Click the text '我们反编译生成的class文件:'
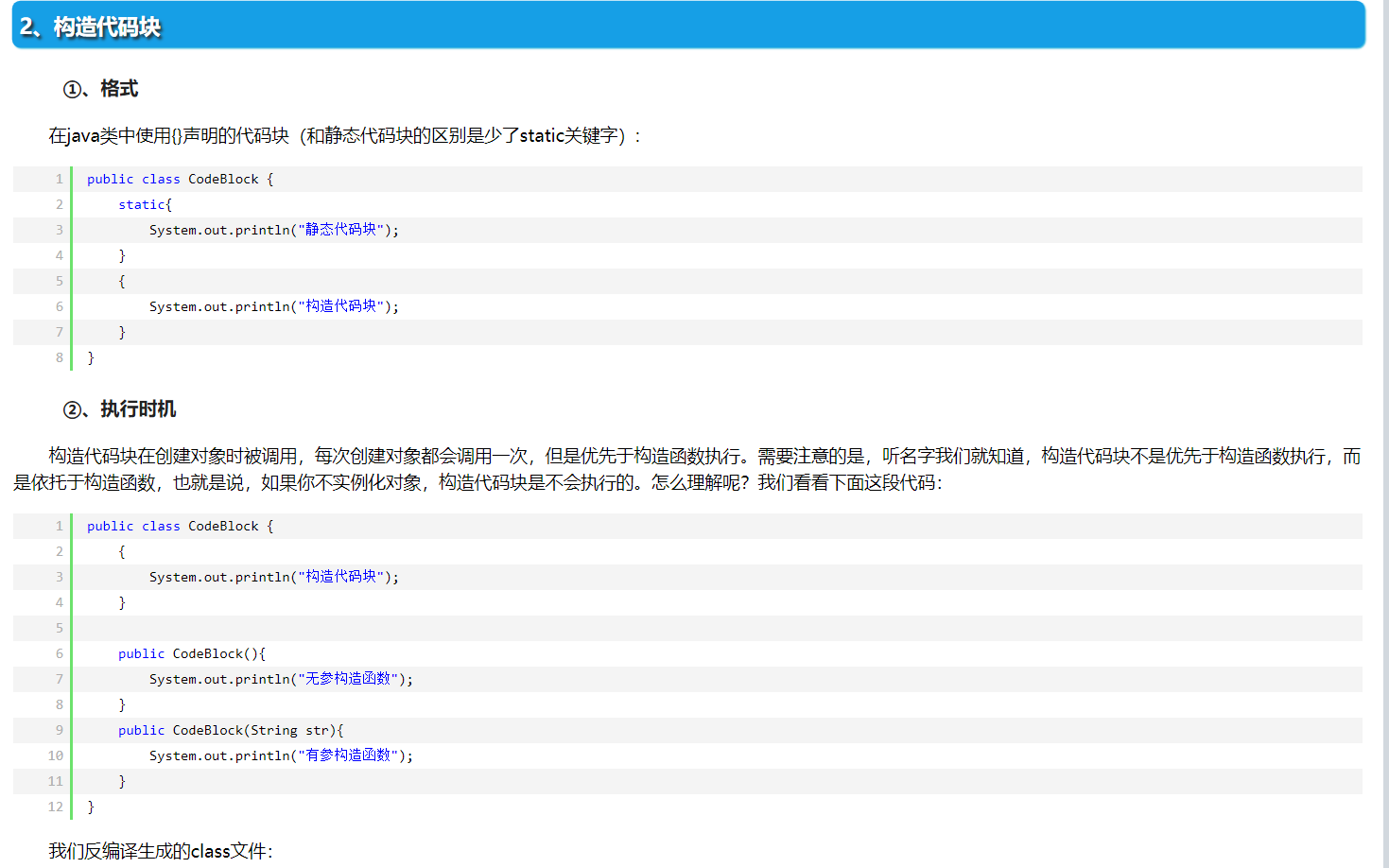 pos(161,851)
